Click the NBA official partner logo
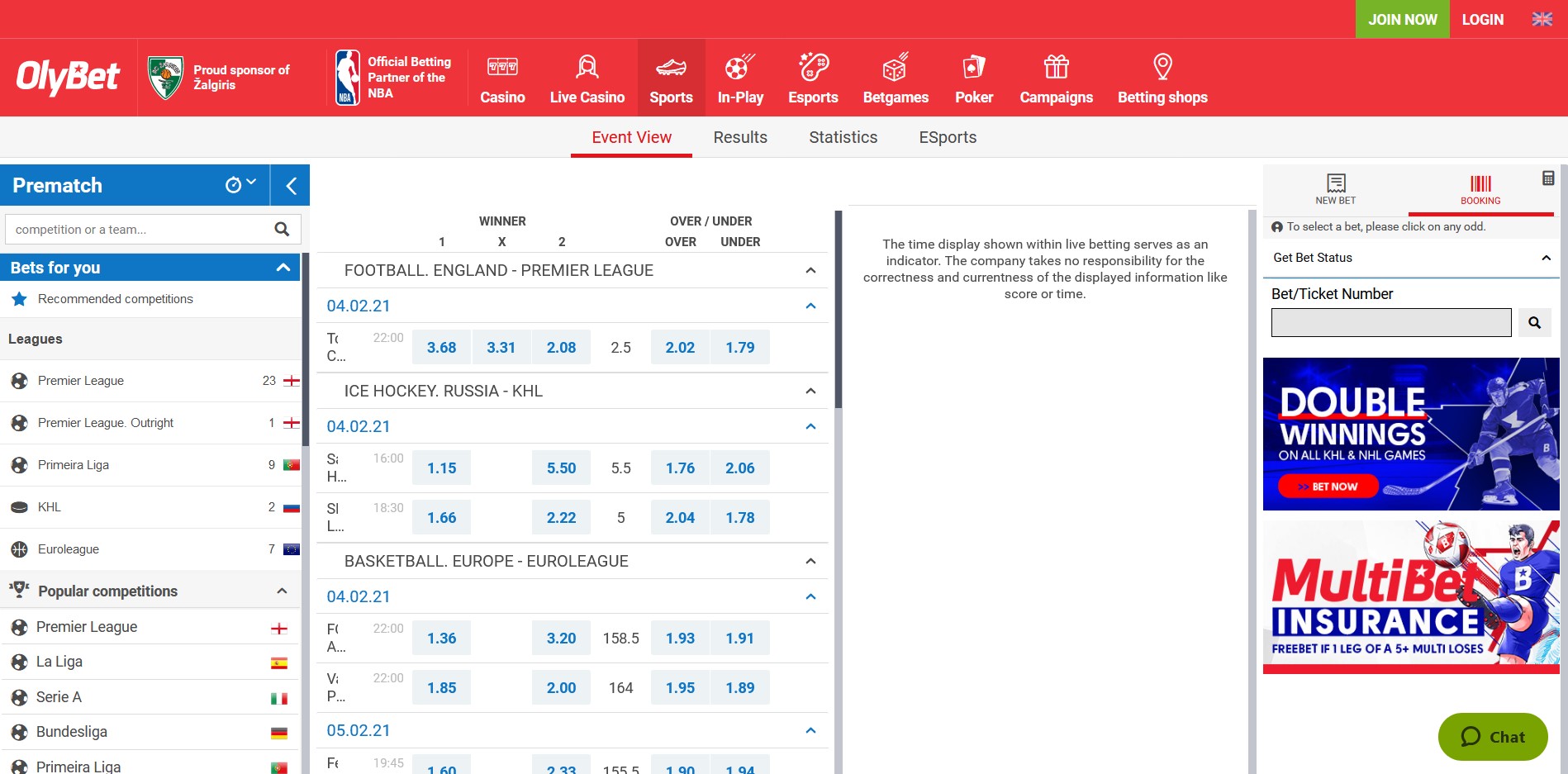Screen dimensions: 1568x774 coord(348,77)
